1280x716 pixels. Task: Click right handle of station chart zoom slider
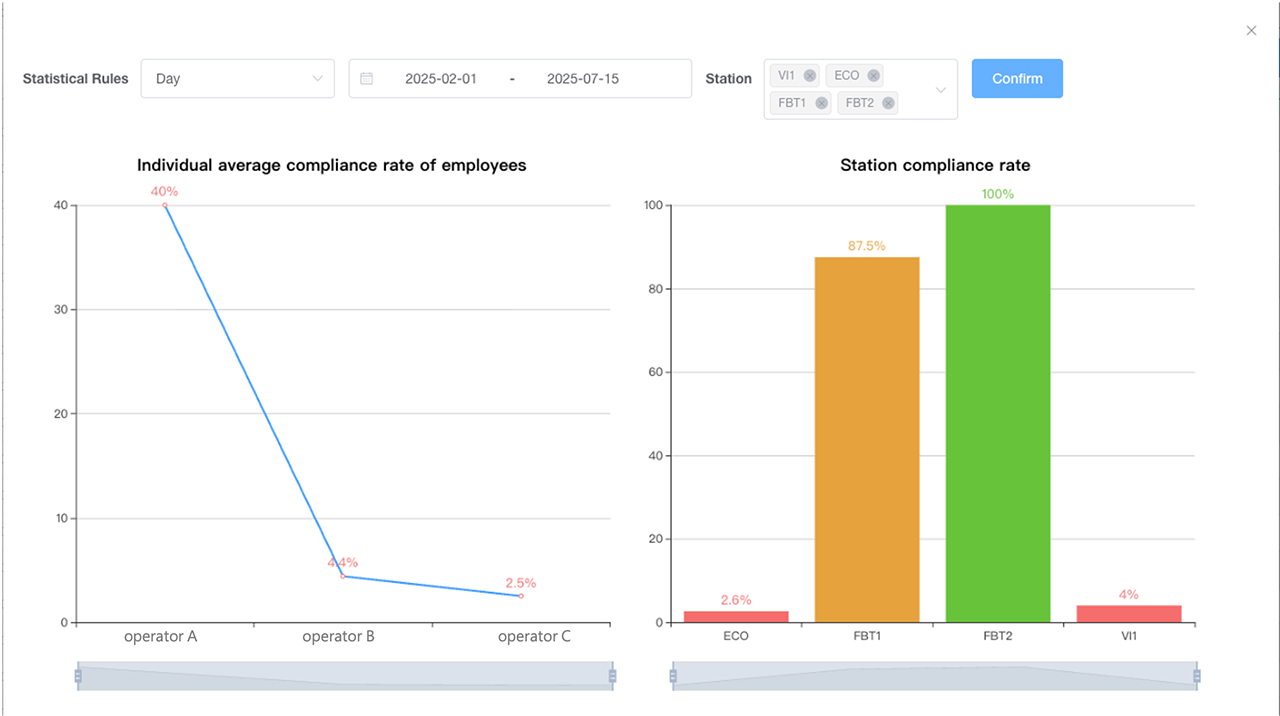pyautogui.click(x=1196, y=676)
